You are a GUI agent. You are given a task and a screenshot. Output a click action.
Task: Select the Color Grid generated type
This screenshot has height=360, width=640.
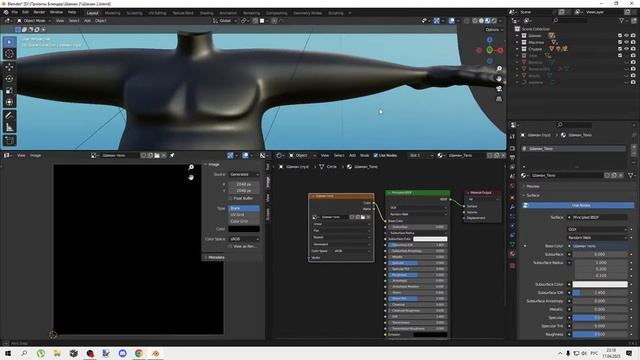[244, 221]
